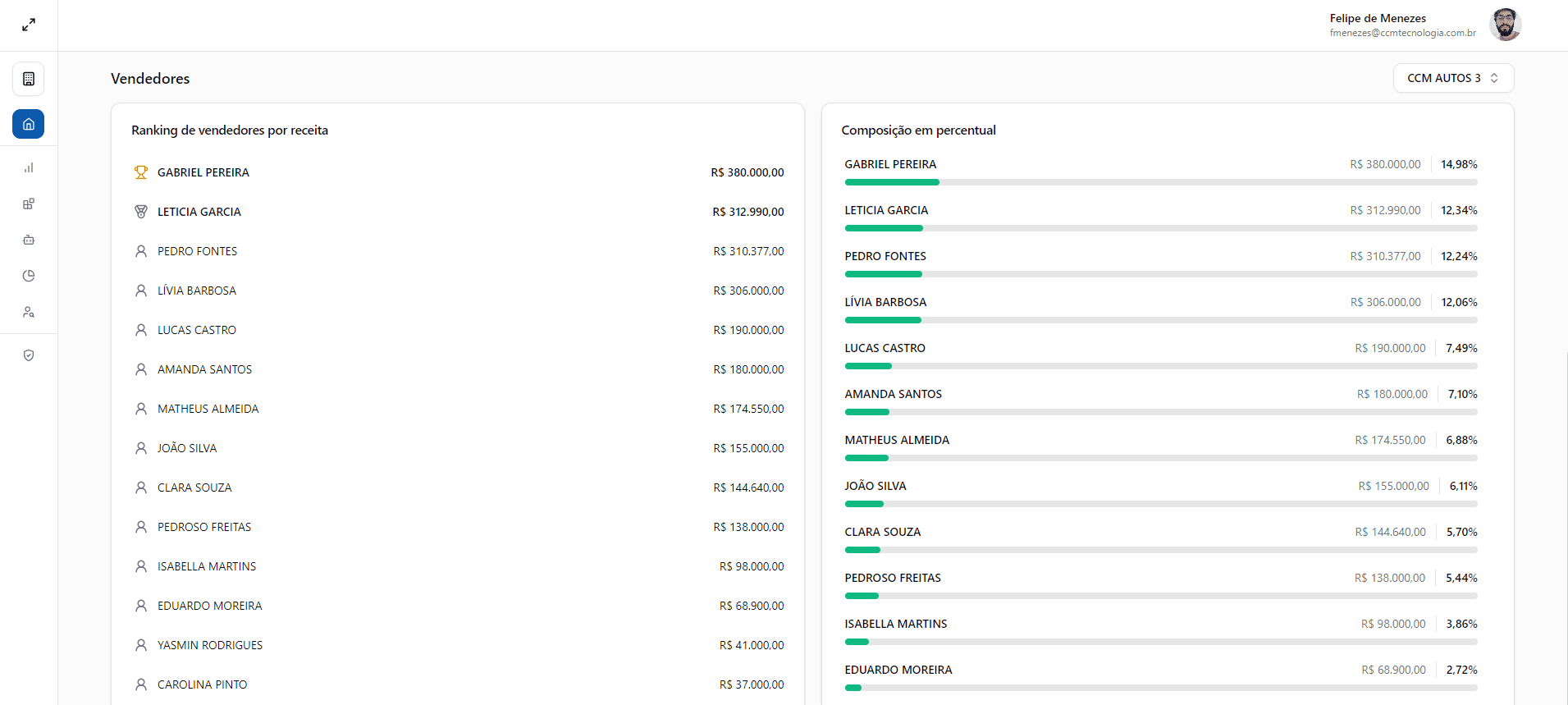
Task: Click Felipe de Menezes profile avatar
Action: [x=1505, y=25]
